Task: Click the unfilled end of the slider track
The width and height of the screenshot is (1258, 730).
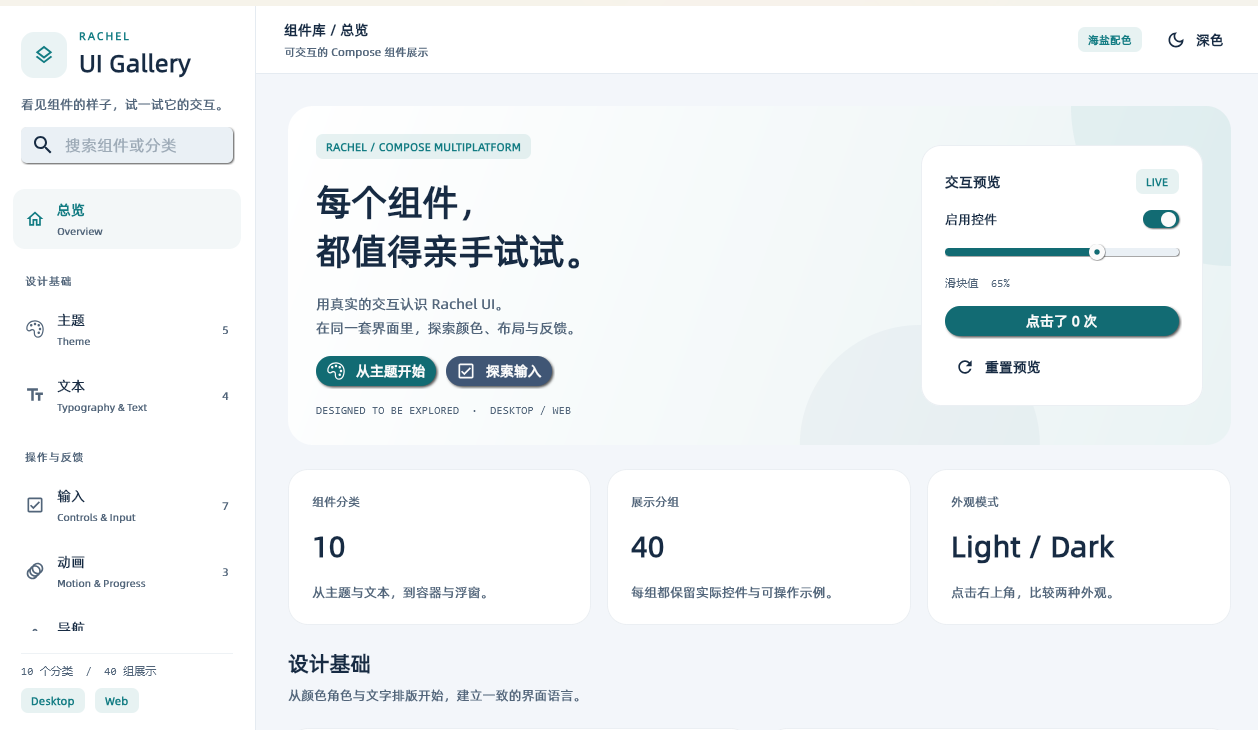Action: pos(1142,252)
